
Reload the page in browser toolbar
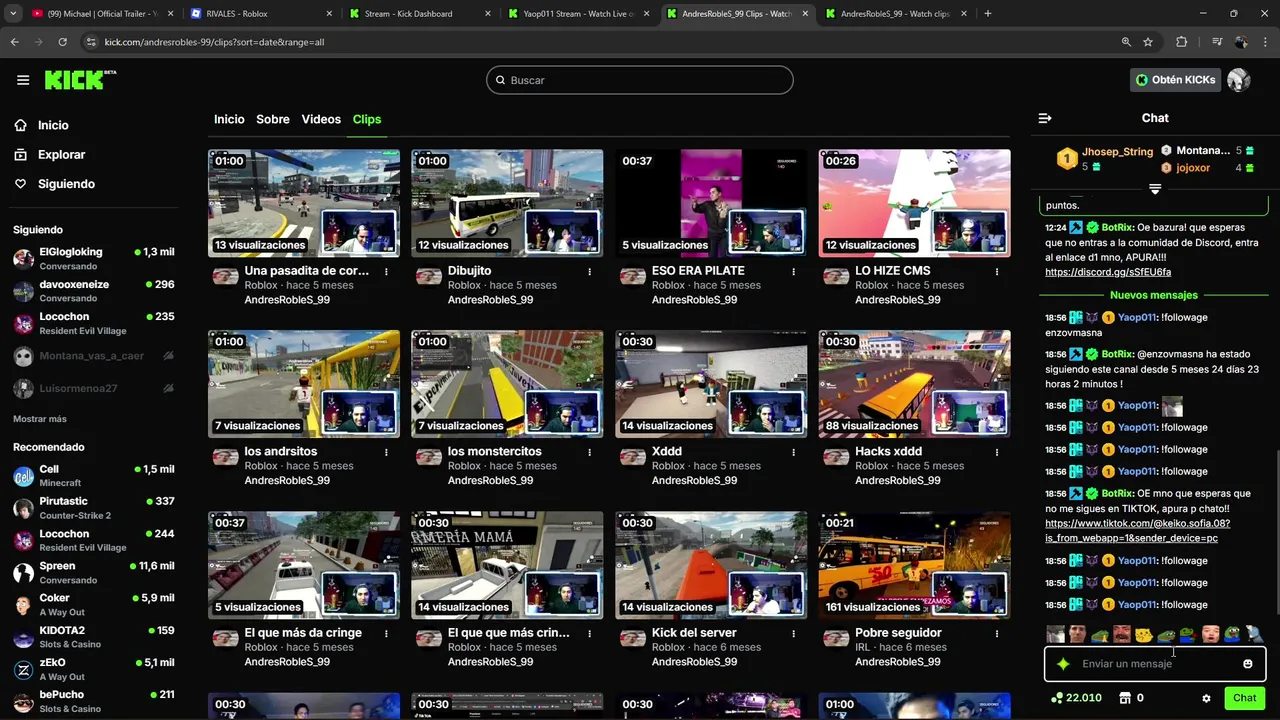tap(62, 42)
